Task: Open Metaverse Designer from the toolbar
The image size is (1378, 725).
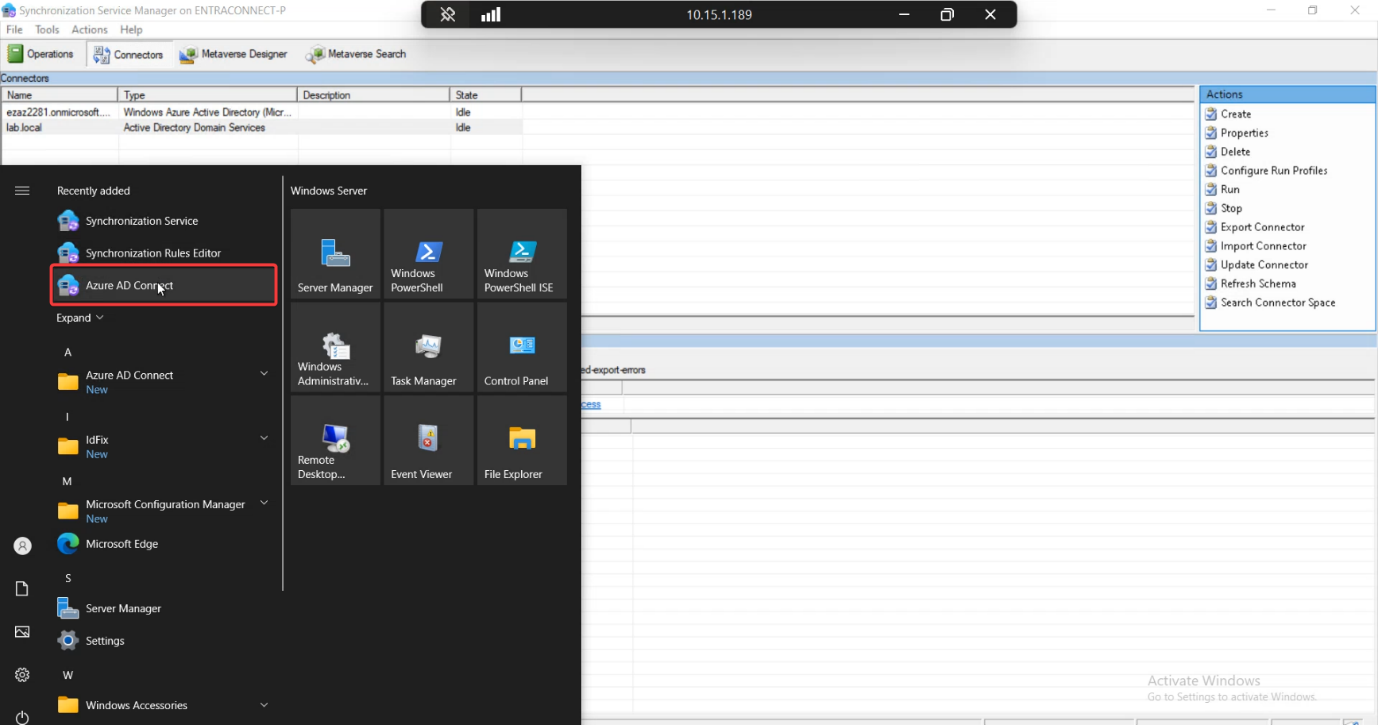Action: coord(233,54)
